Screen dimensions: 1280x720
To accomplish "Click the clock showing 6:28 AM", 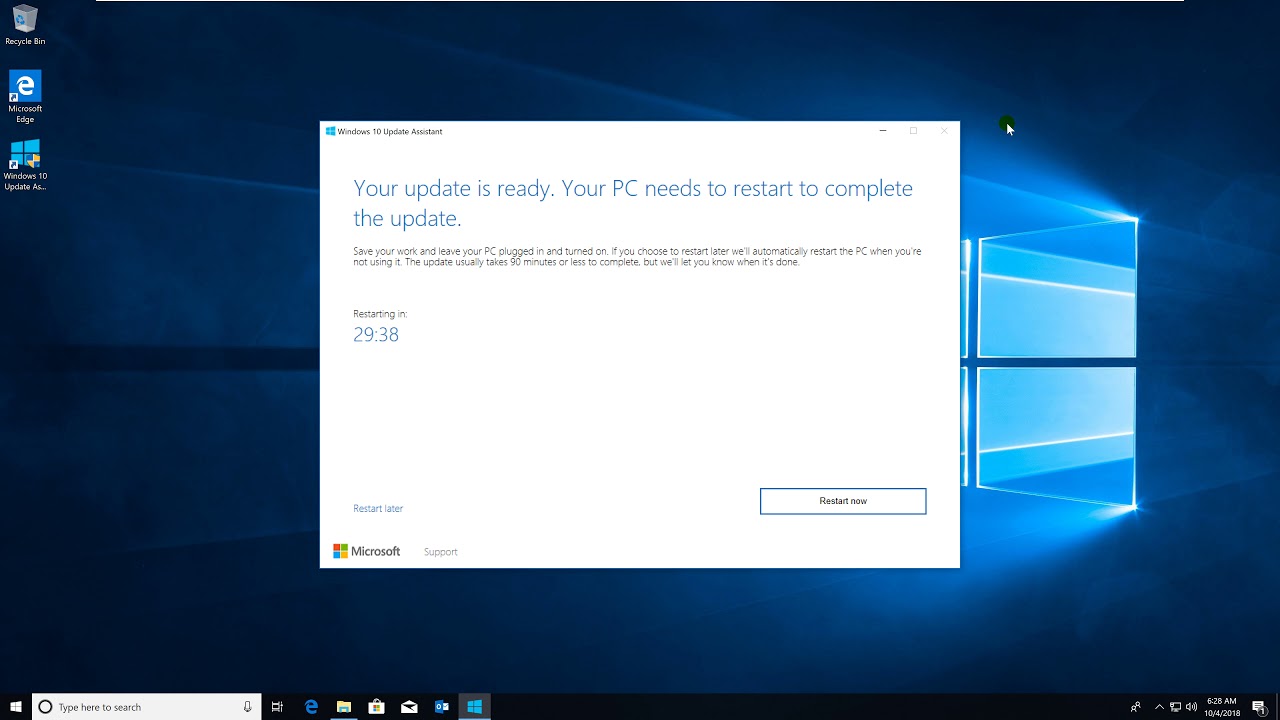I will click(x=1222, y=707).
